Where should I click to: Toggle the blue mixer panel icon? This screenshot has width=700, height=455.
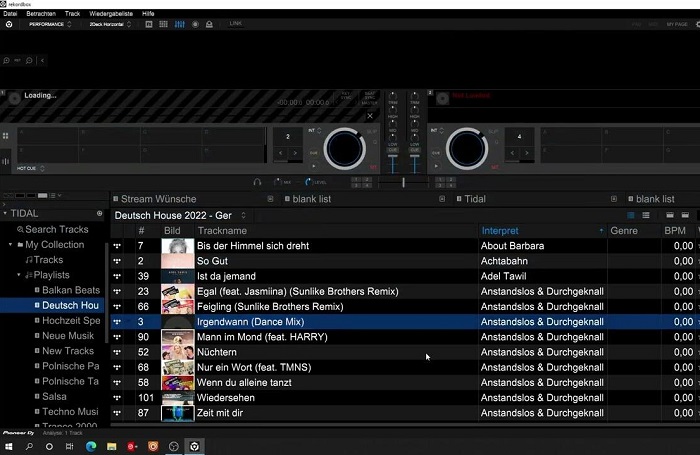click(179, 24)
